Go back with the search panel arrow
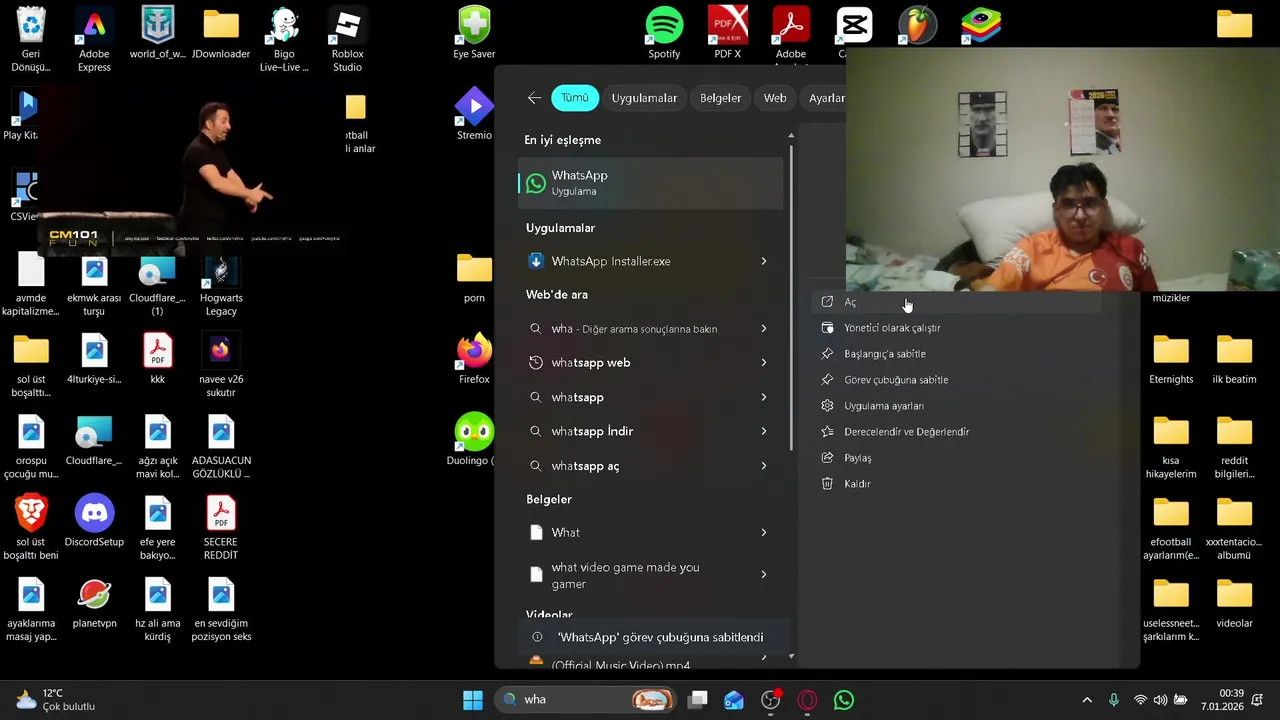 [x=534, y=98]
